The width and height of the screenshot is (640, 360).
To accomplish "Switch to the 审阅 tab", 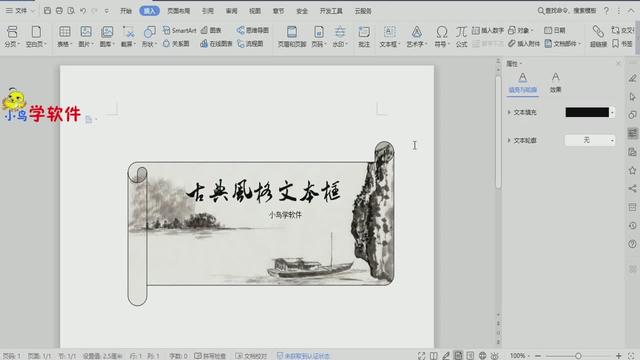I will pyautogui.click(x=231, y=11).
